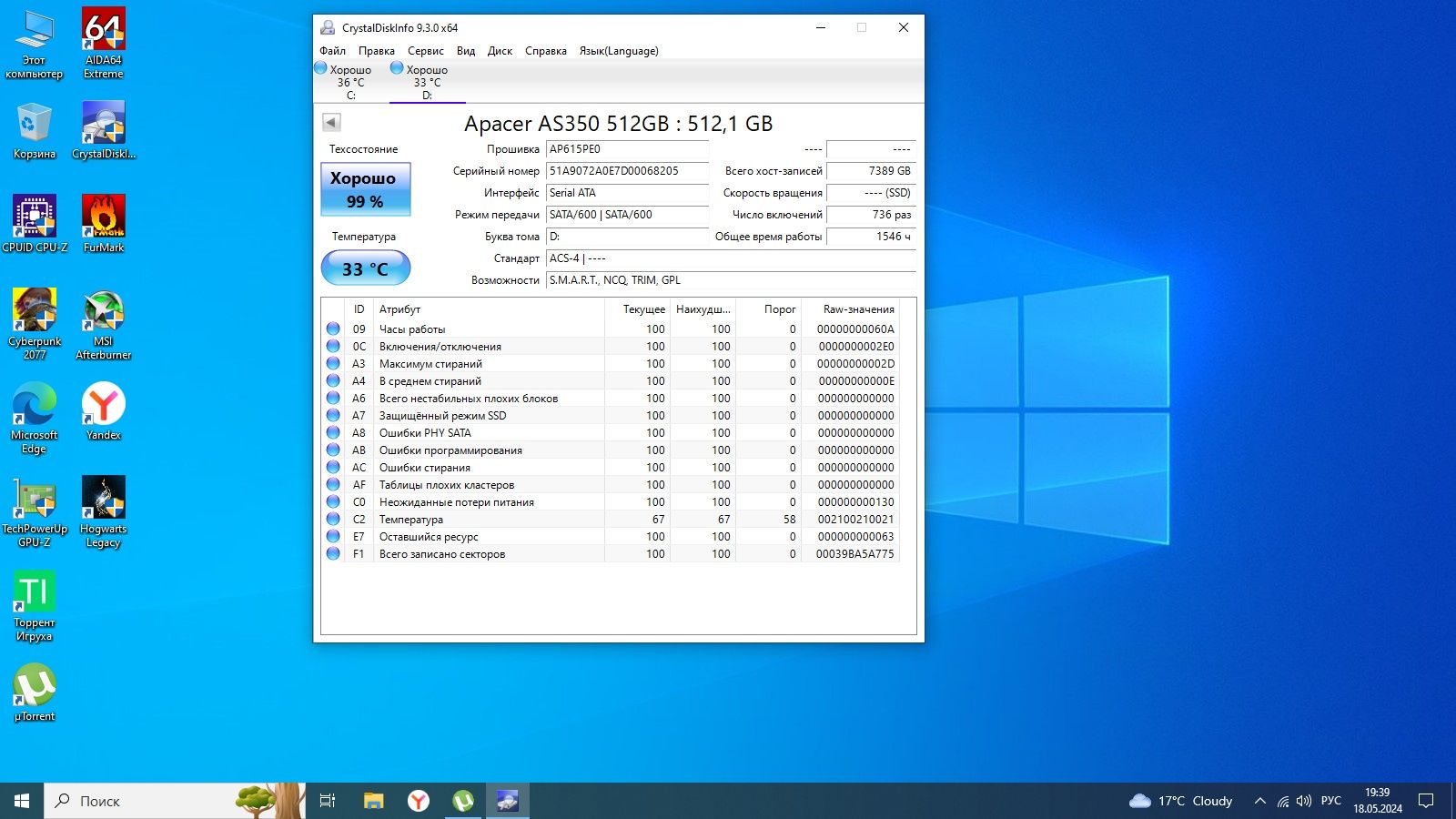
Task: Select the Защищённый режим SSD row
Action: pos(611,416)
